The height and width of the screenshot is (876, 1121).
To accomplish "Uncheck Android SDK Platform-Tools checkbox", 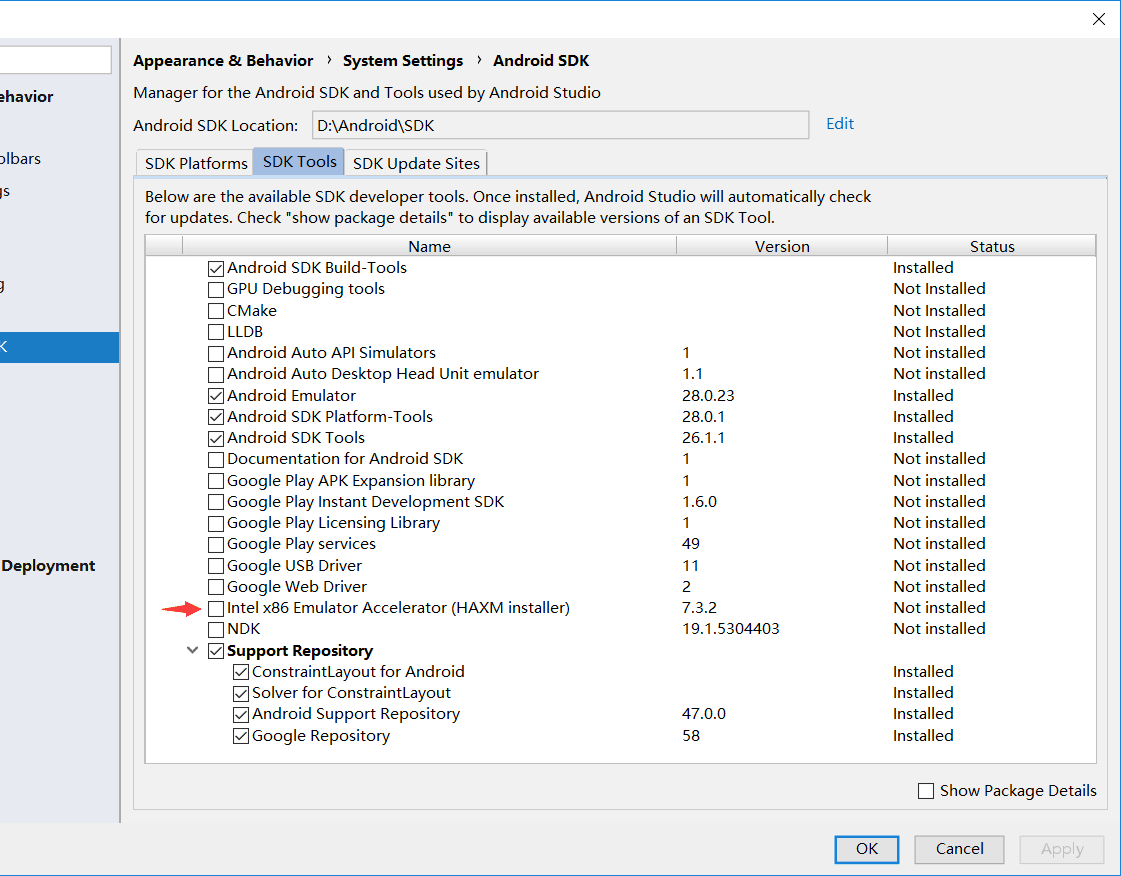I will tap(215, 417).
